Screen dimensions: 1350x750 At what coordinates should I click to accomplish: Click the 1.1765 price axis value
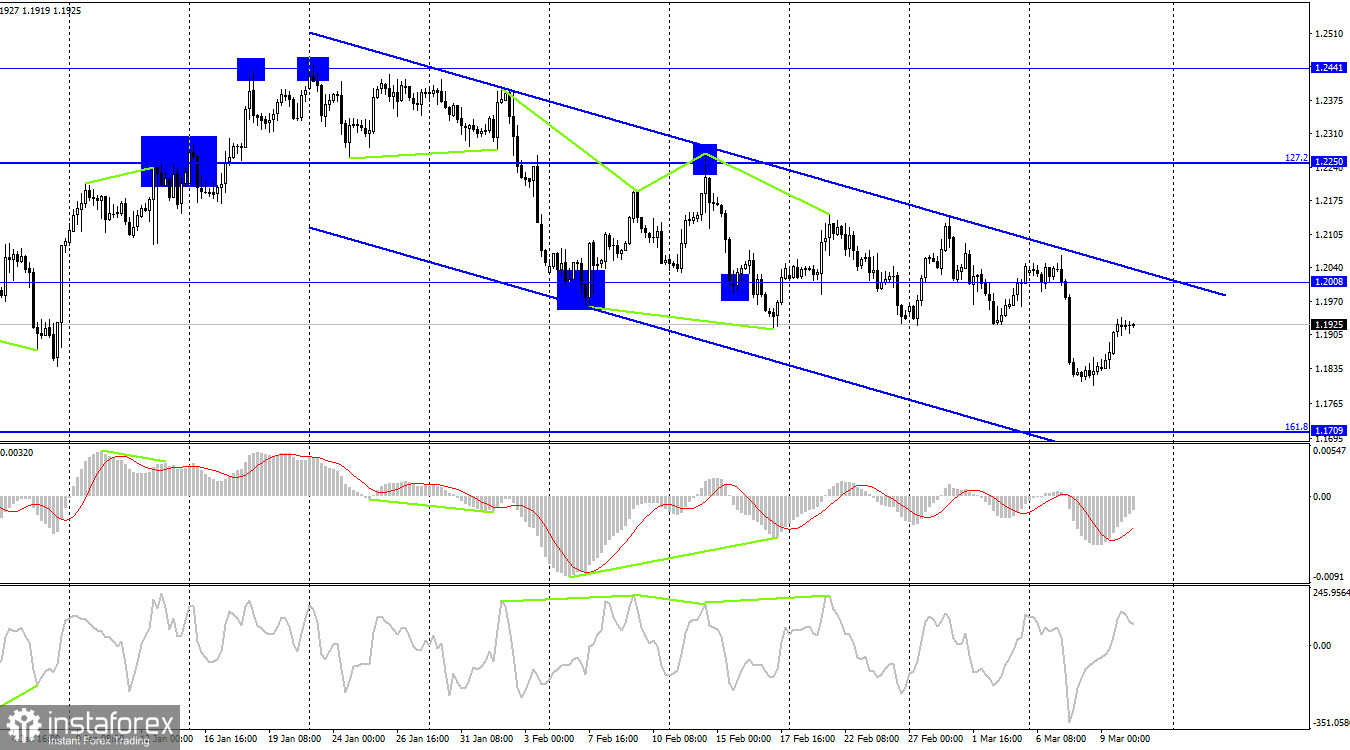[1328, 404]
